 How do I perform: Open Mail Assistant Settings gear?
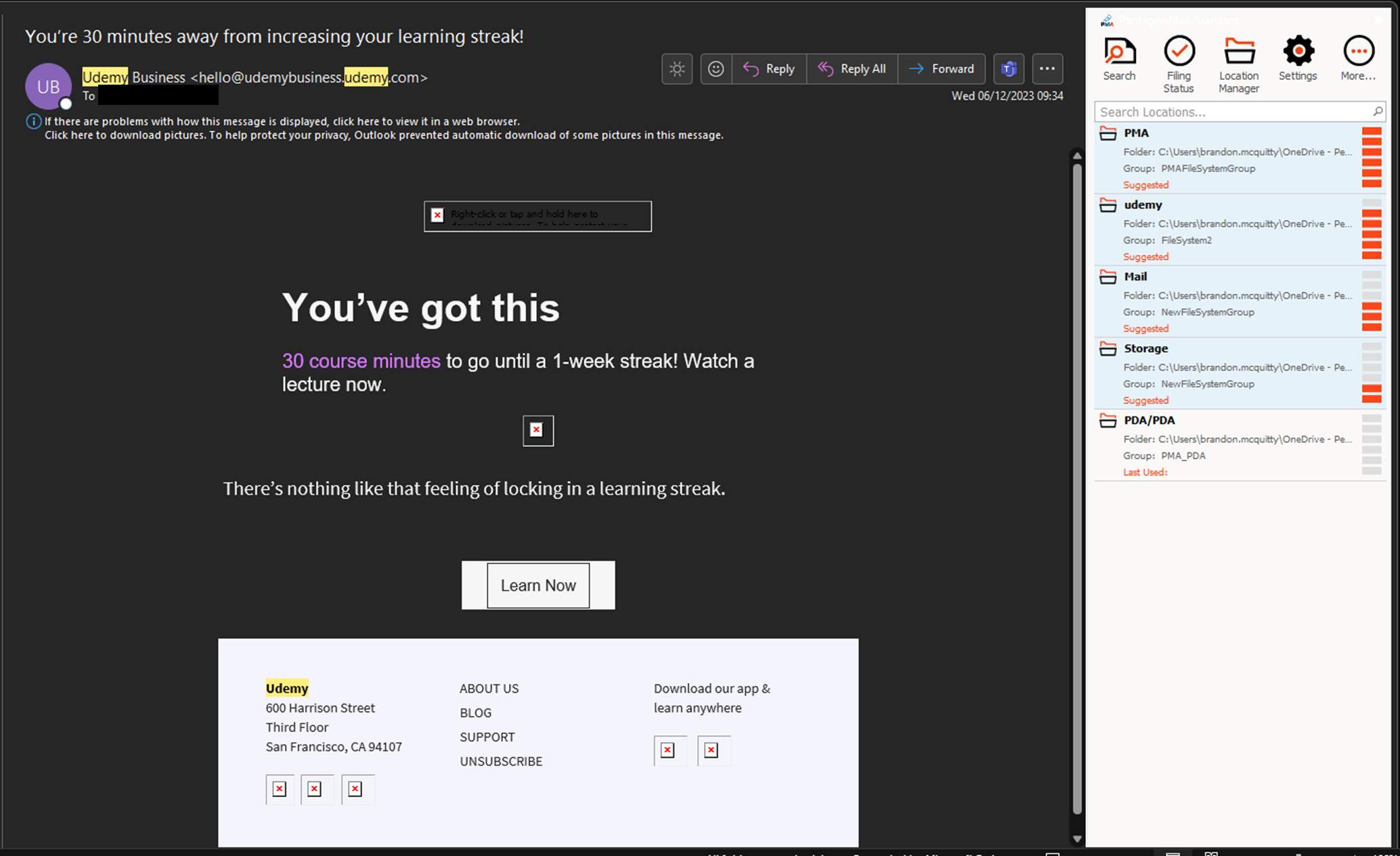(1298, 59)
